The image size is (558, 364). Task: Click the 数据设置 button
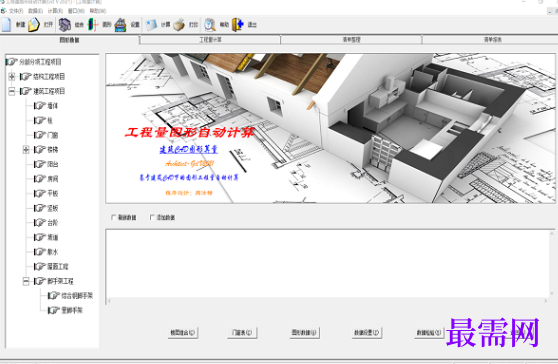pyautogui.click(x=367, y=333)
